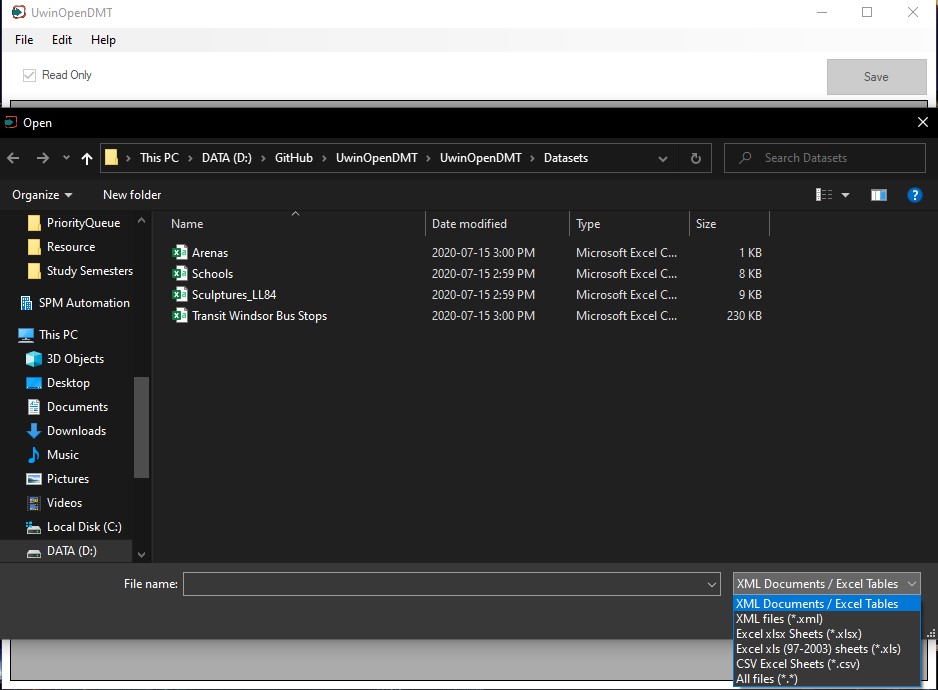Screen dimensions: 938x690
Task: Click the SPM Automation icon
Action: coord(26,303)
